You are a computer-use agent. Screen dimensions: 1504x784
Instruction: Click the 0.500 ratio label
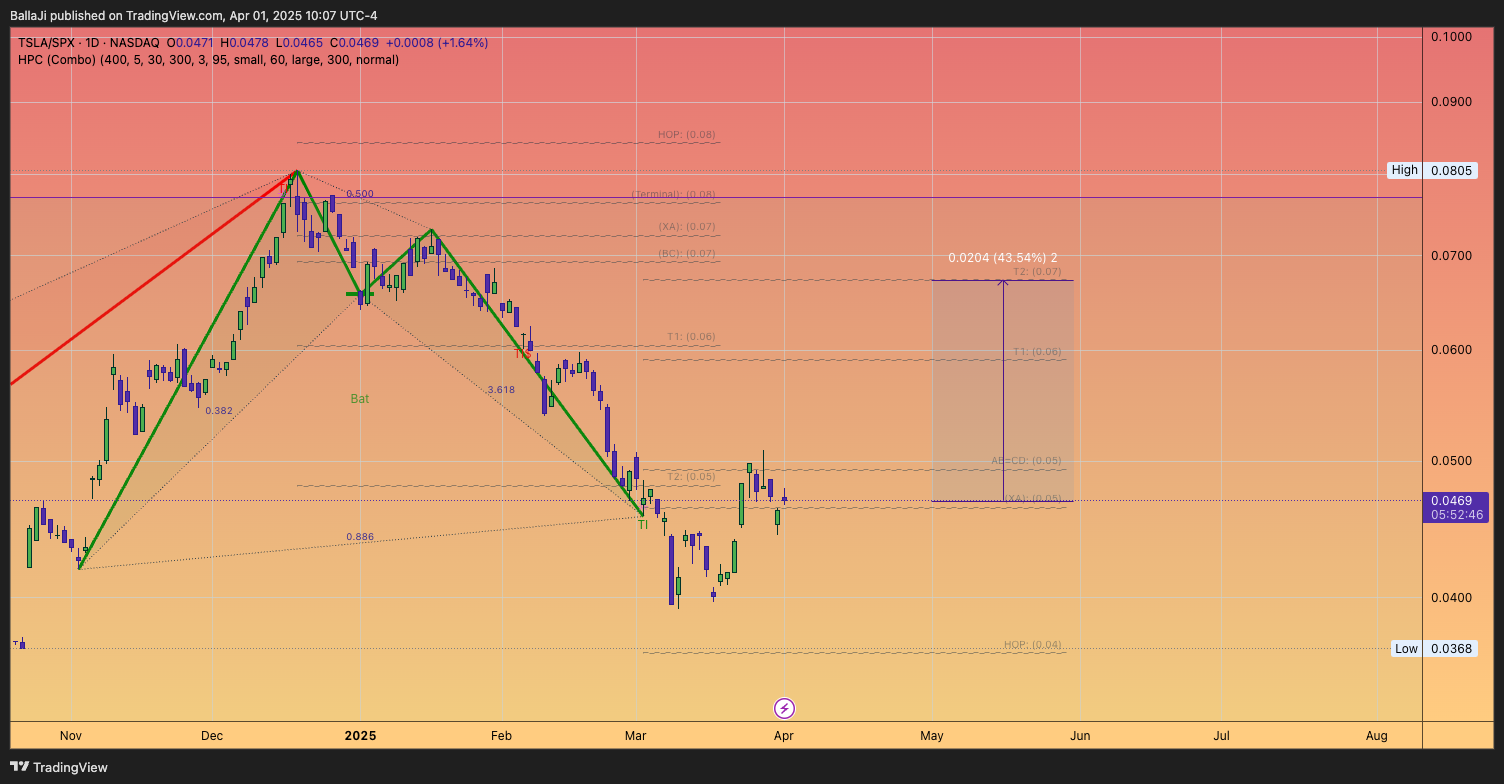360,194
